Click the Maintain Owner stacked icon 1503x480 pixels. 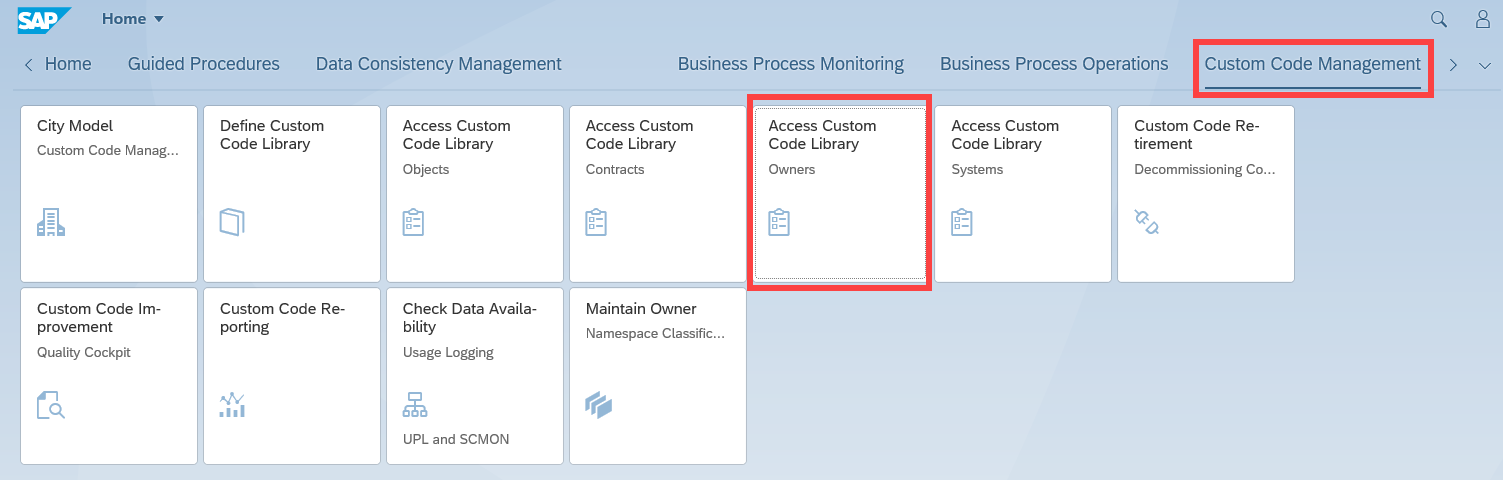tap(598, 405)
